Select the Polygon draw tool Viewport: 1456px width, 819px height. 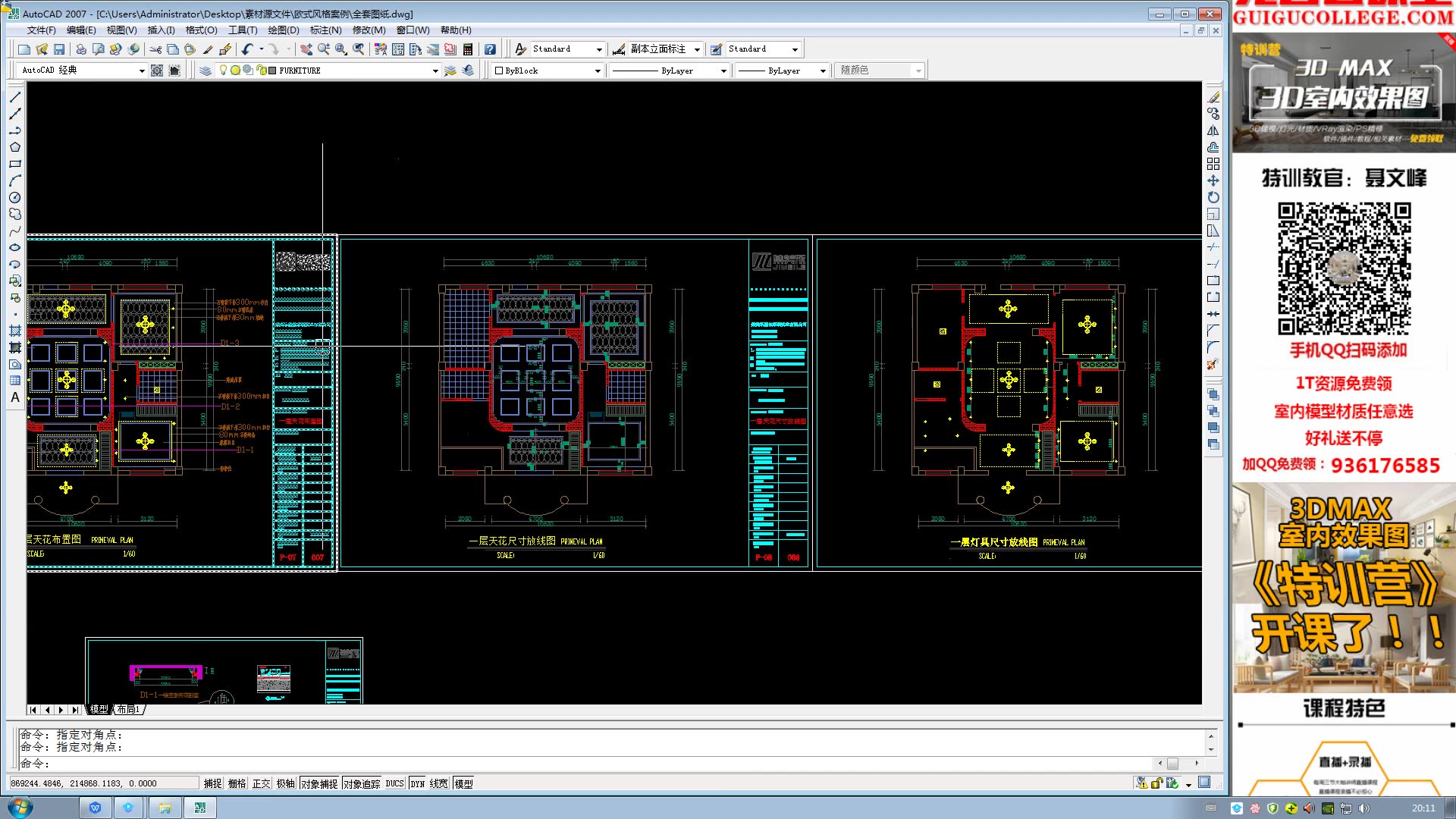(x=14, y=147)
